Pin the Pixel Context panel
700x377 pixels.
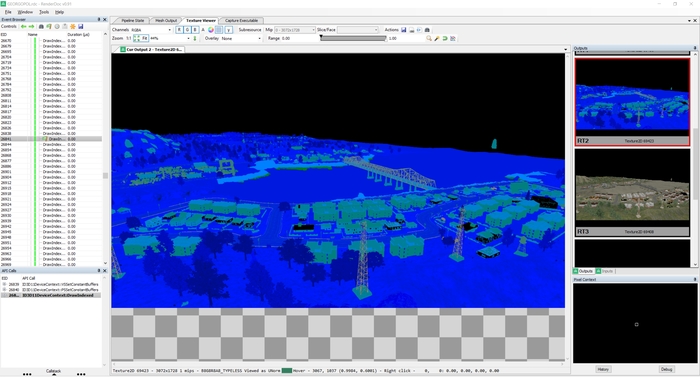(x=695, y=279)
